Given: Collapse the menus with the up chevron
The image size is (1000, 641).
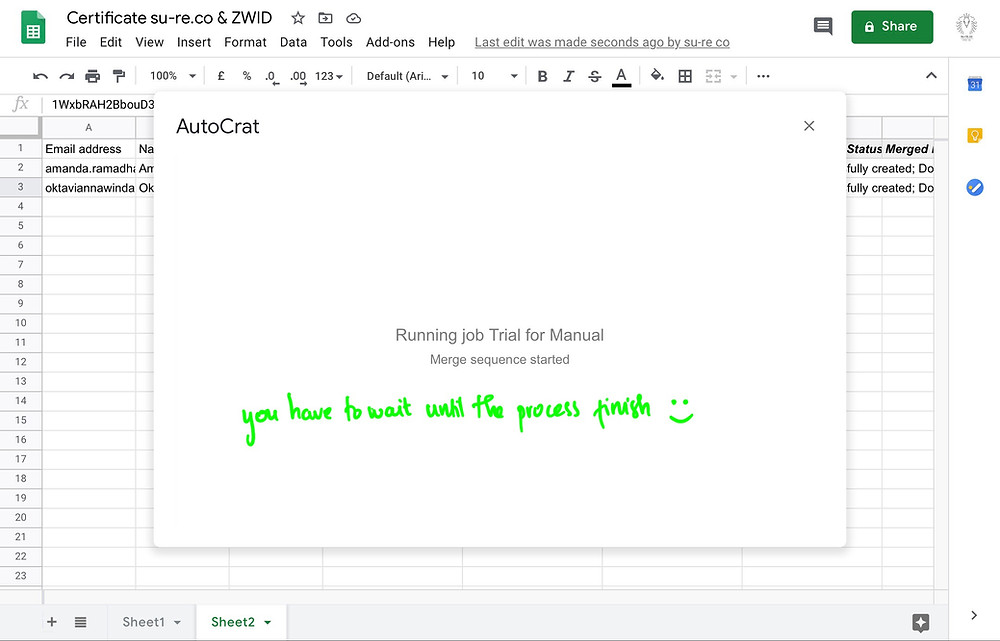Looking at the screenshot, I should 931,75.
